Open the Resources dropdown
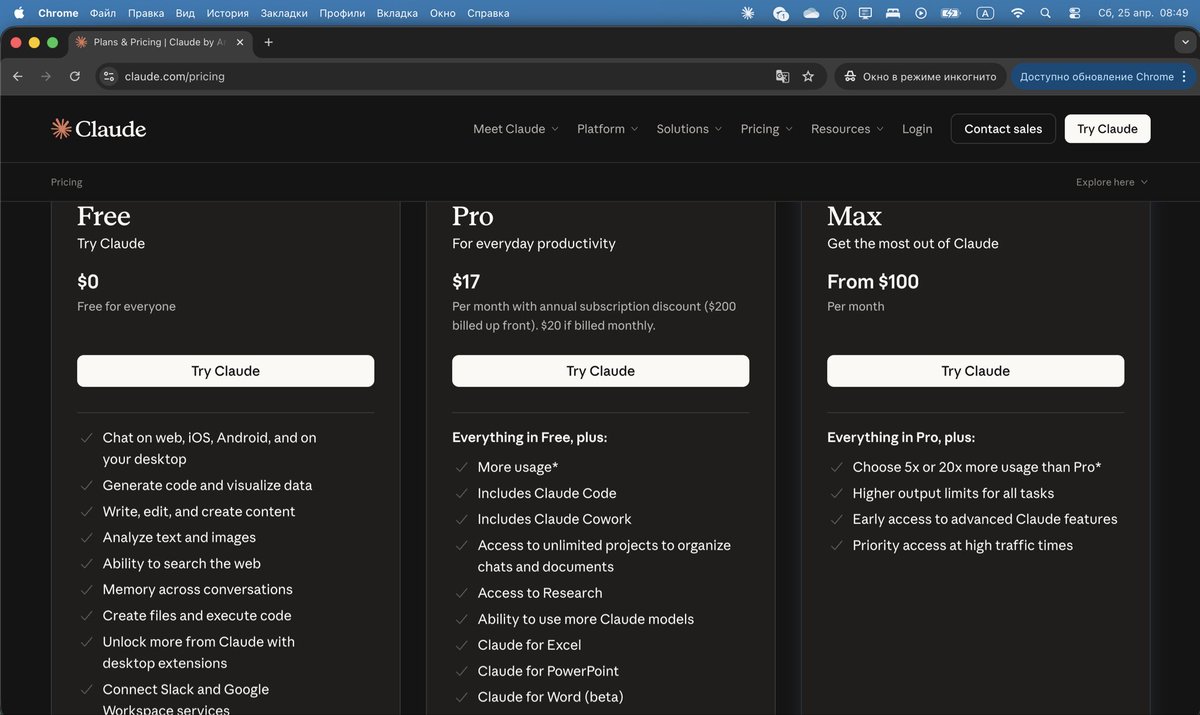1200x715 pixels. tap(847, 129)
